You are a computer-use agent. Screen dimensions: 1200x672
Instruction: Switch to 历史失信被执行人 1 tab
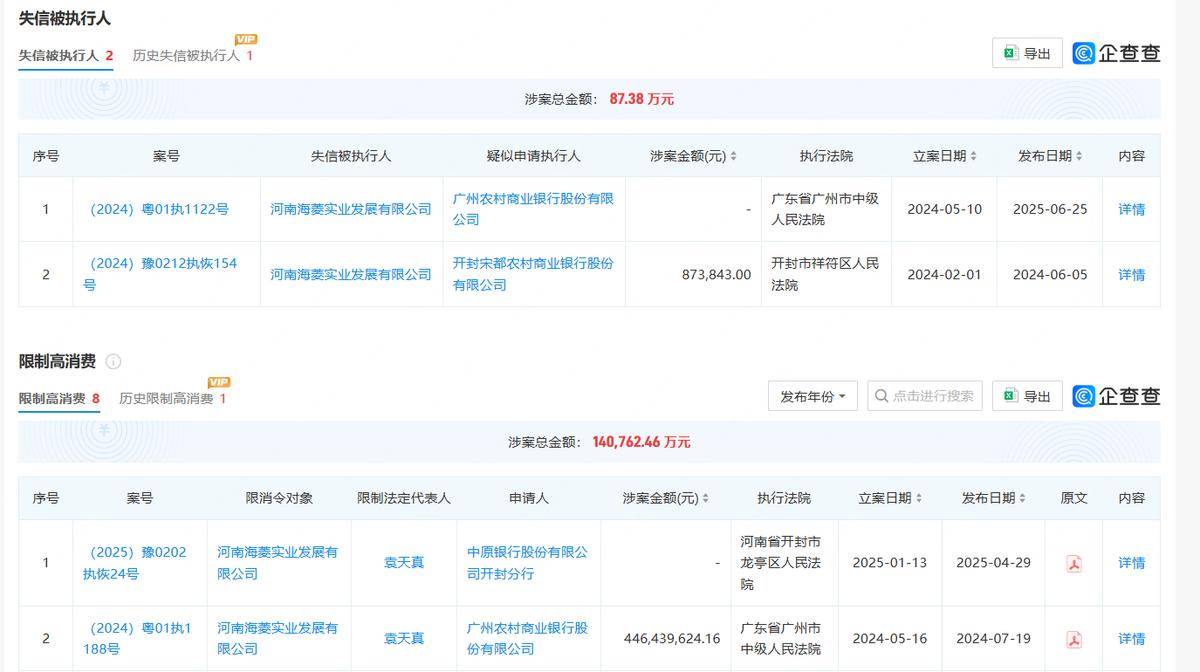pos(193,56)
